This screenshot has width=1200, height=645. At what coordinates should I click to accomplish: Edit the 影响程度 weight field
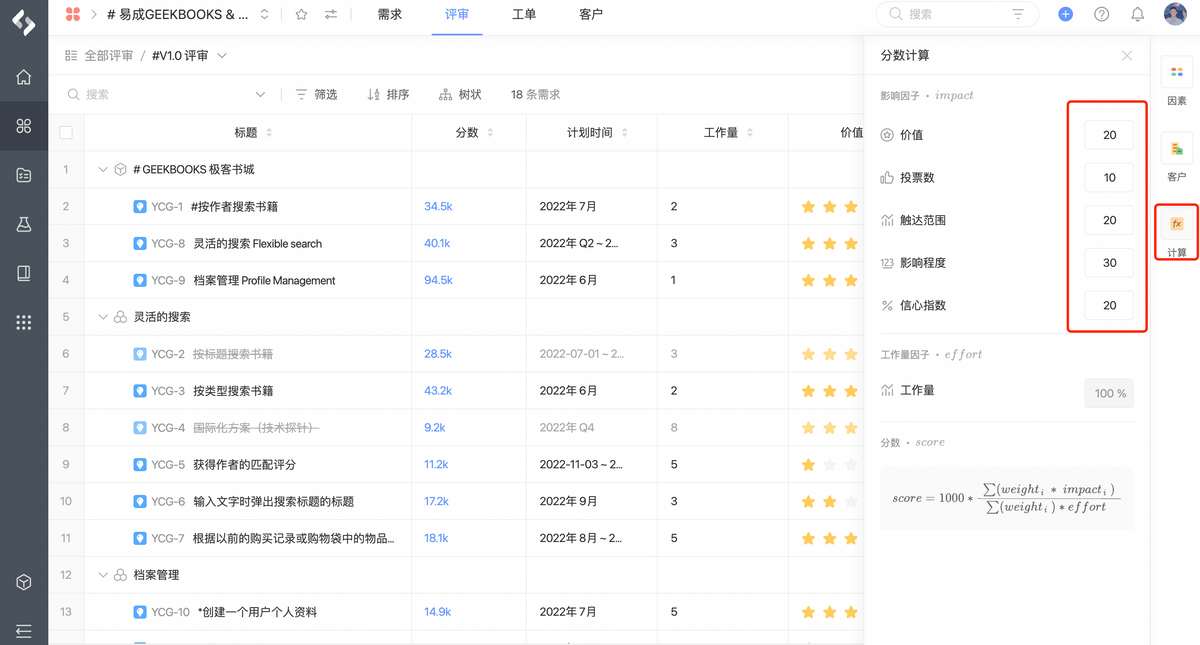point(1109,263)
